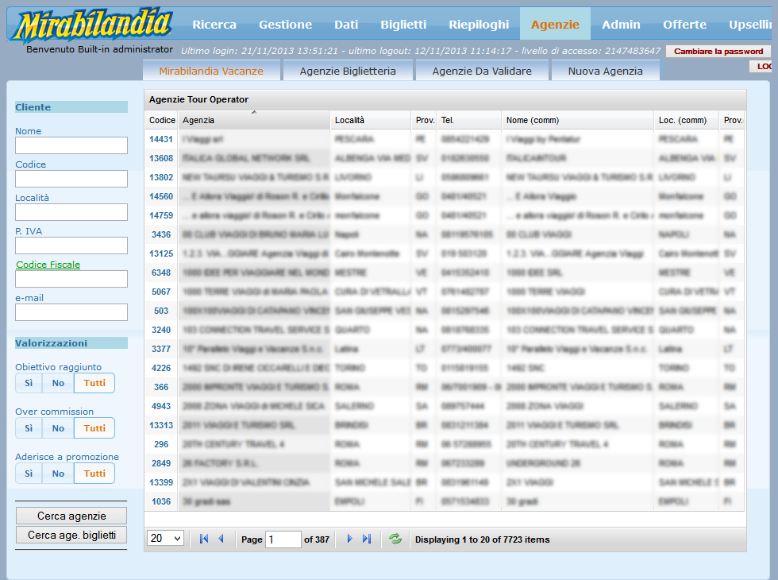Select row with code 4943
The width and height of the screenshot is (778, 580).
(445, 406)
